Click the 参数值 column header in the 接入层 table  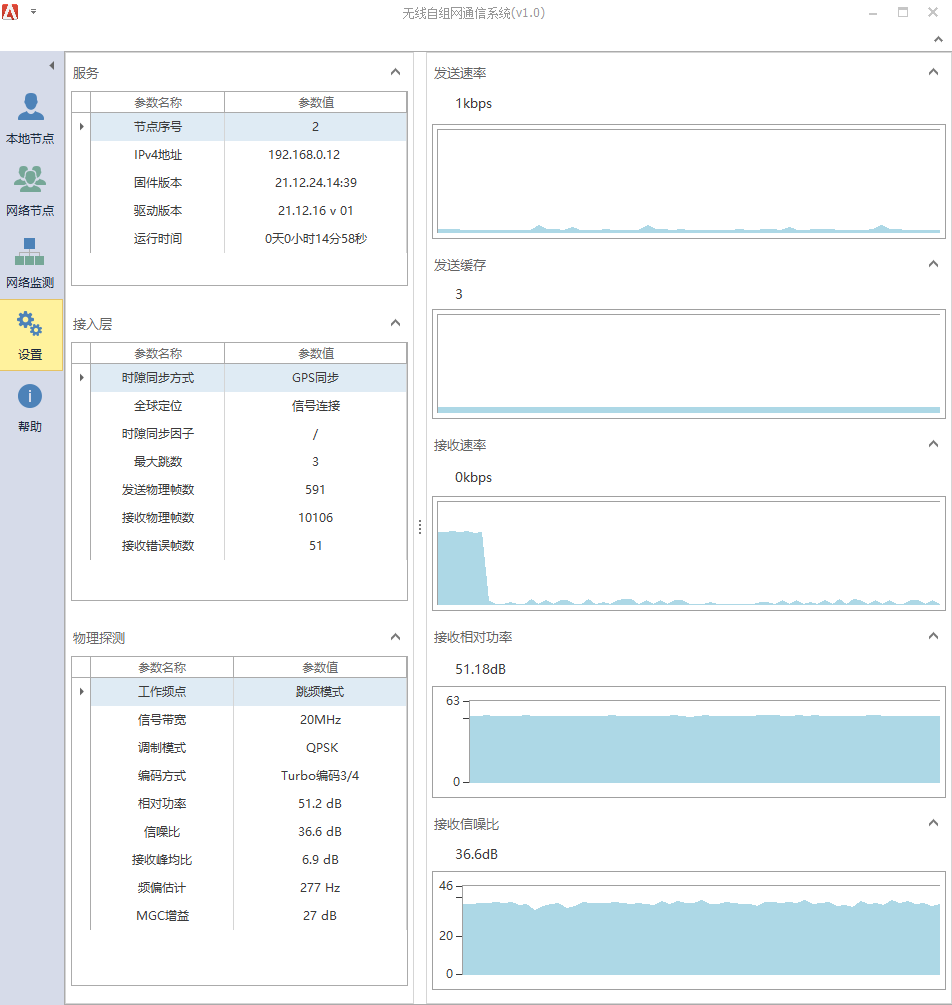pyautogui.click(x=315, y=354)
